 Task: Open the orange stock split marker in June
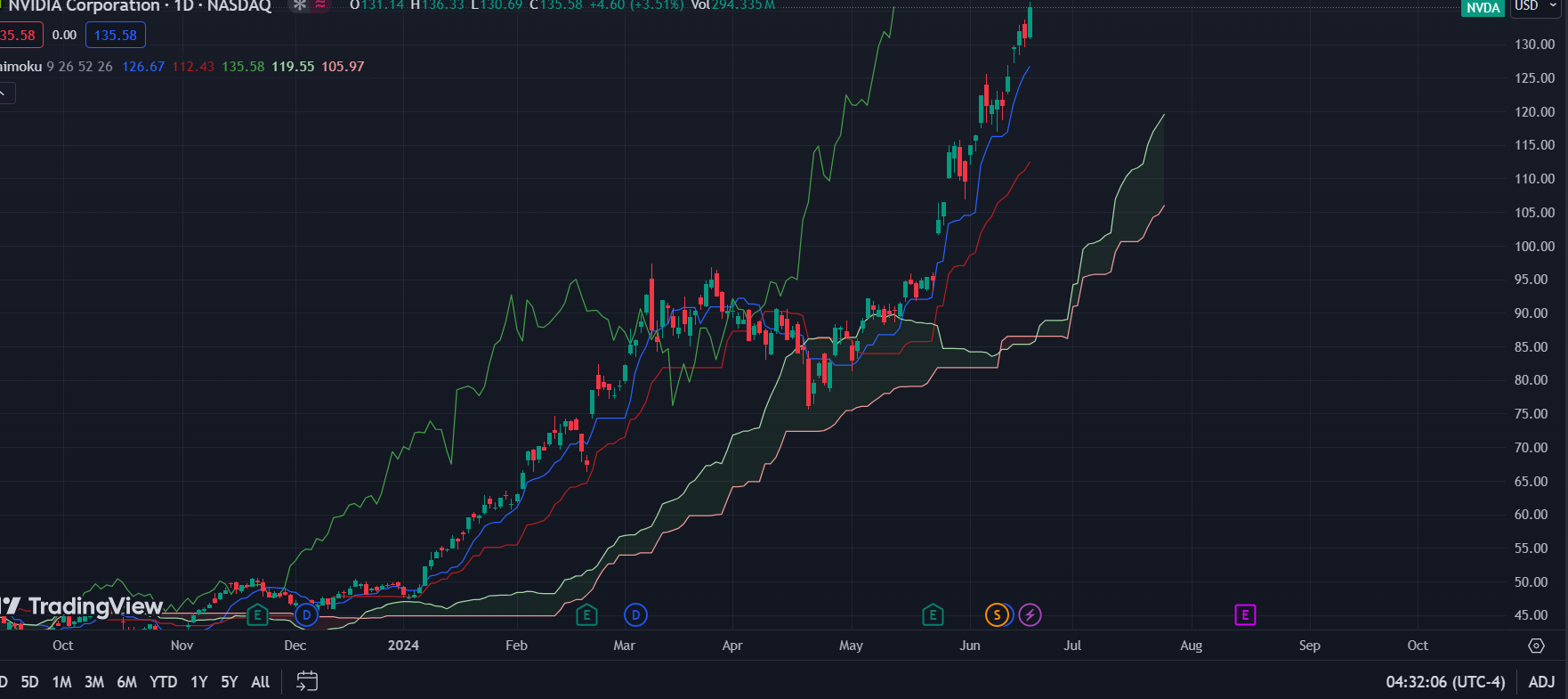(x=998, y=614)
